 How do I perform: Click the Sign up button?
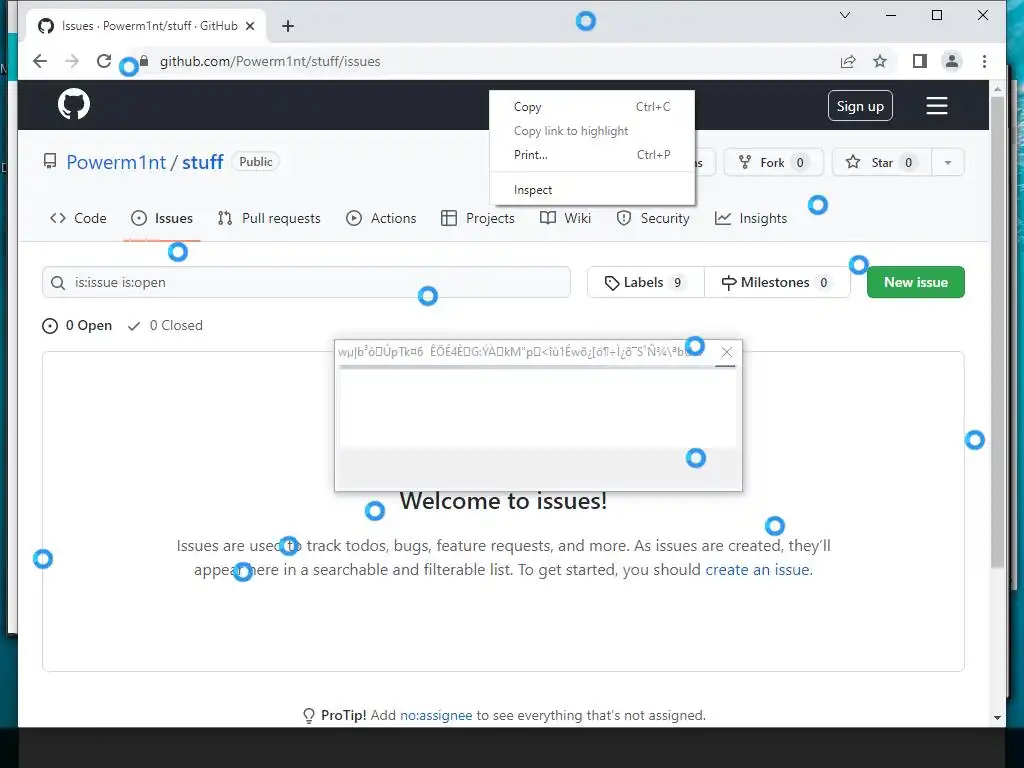click(x=860, y=106)
